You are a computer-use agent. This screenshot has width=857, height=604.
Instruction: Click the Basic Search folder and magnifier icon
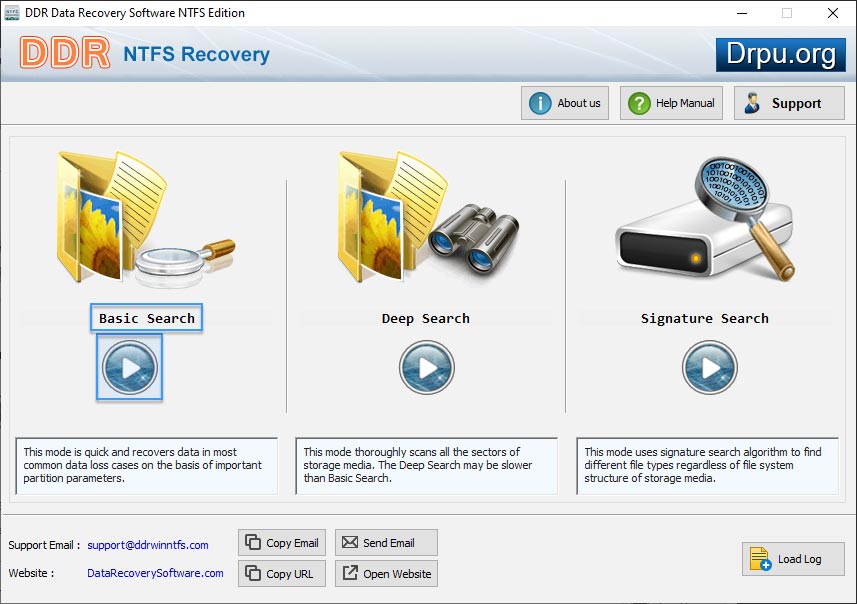coord(146,219)
